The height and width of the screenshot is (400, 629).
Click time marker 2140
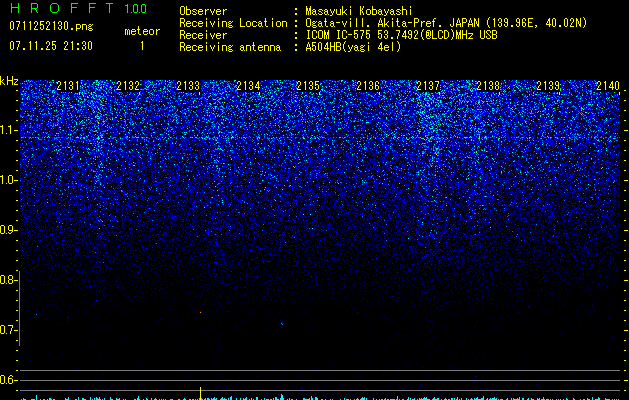(x=608, y=85)
